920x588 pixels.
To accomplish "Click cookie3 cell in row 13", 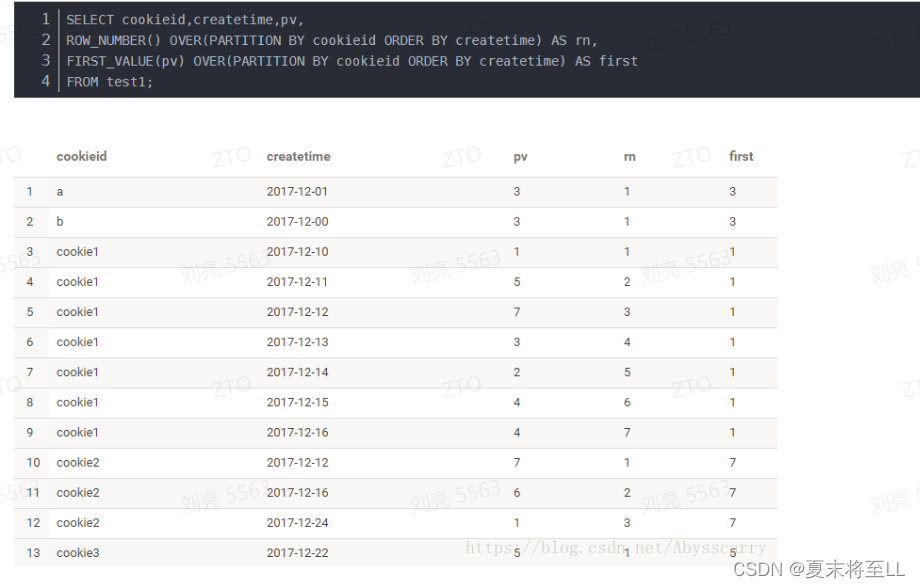I will click(x=78, y=553).
